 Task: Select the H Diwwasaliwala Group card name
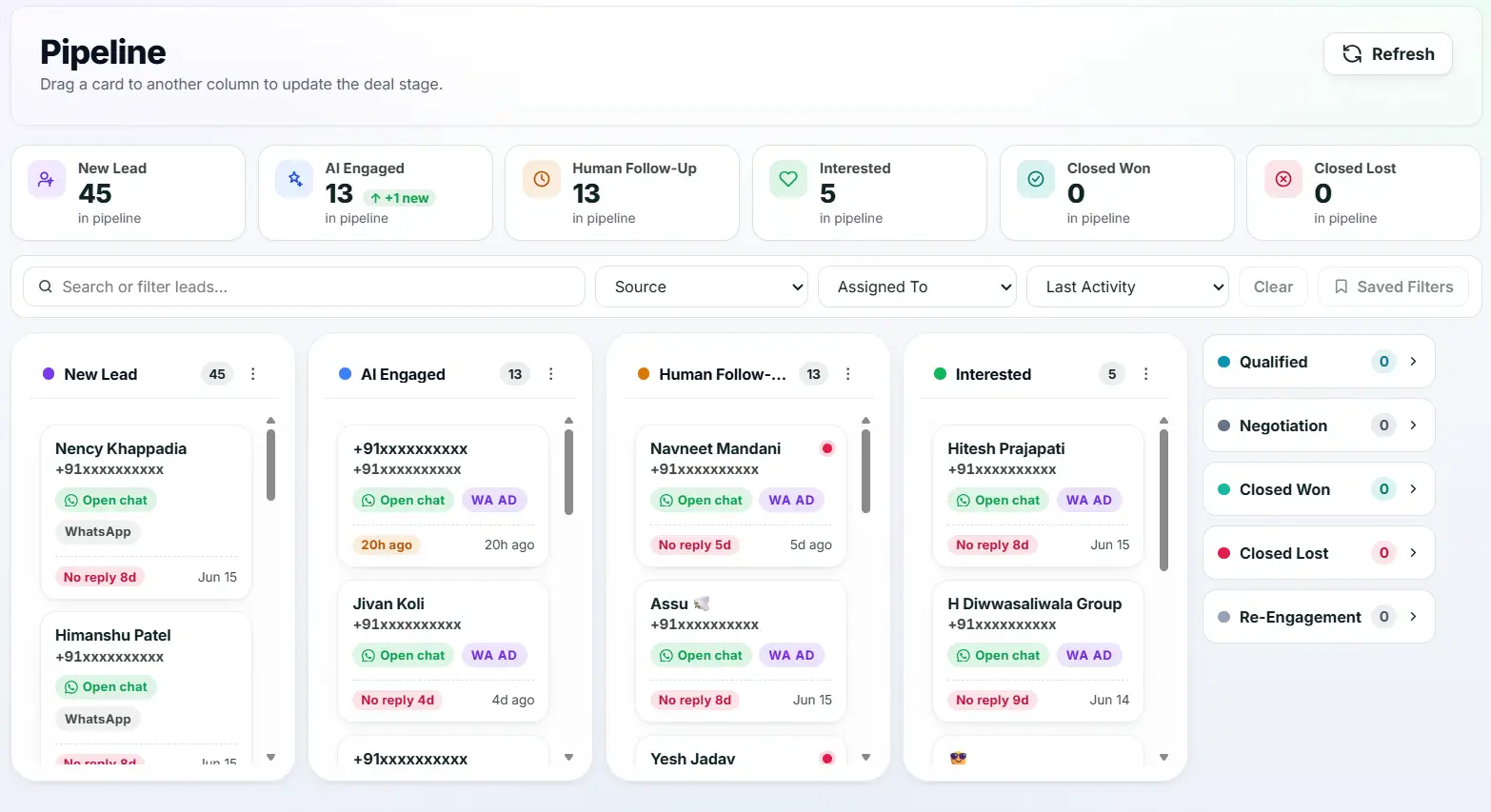click(x=1035, y=604)
